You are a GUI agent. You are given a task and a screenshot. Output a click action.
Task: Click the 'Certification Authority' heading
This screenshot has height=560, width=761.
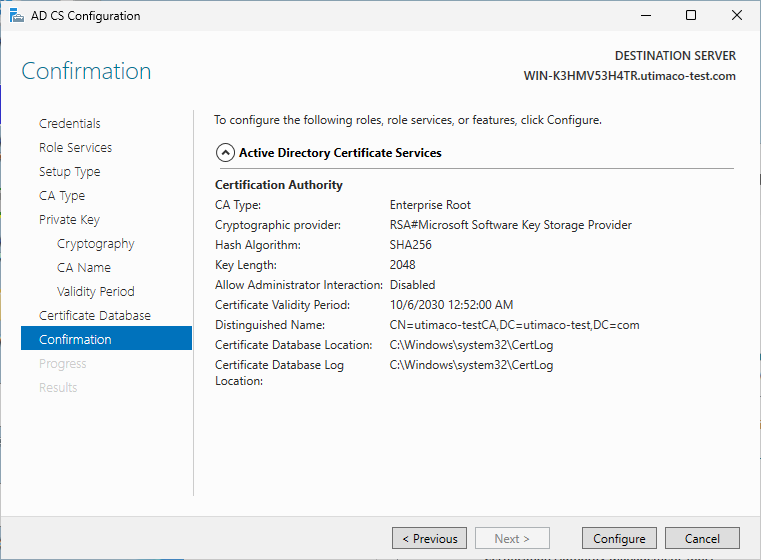279,185
